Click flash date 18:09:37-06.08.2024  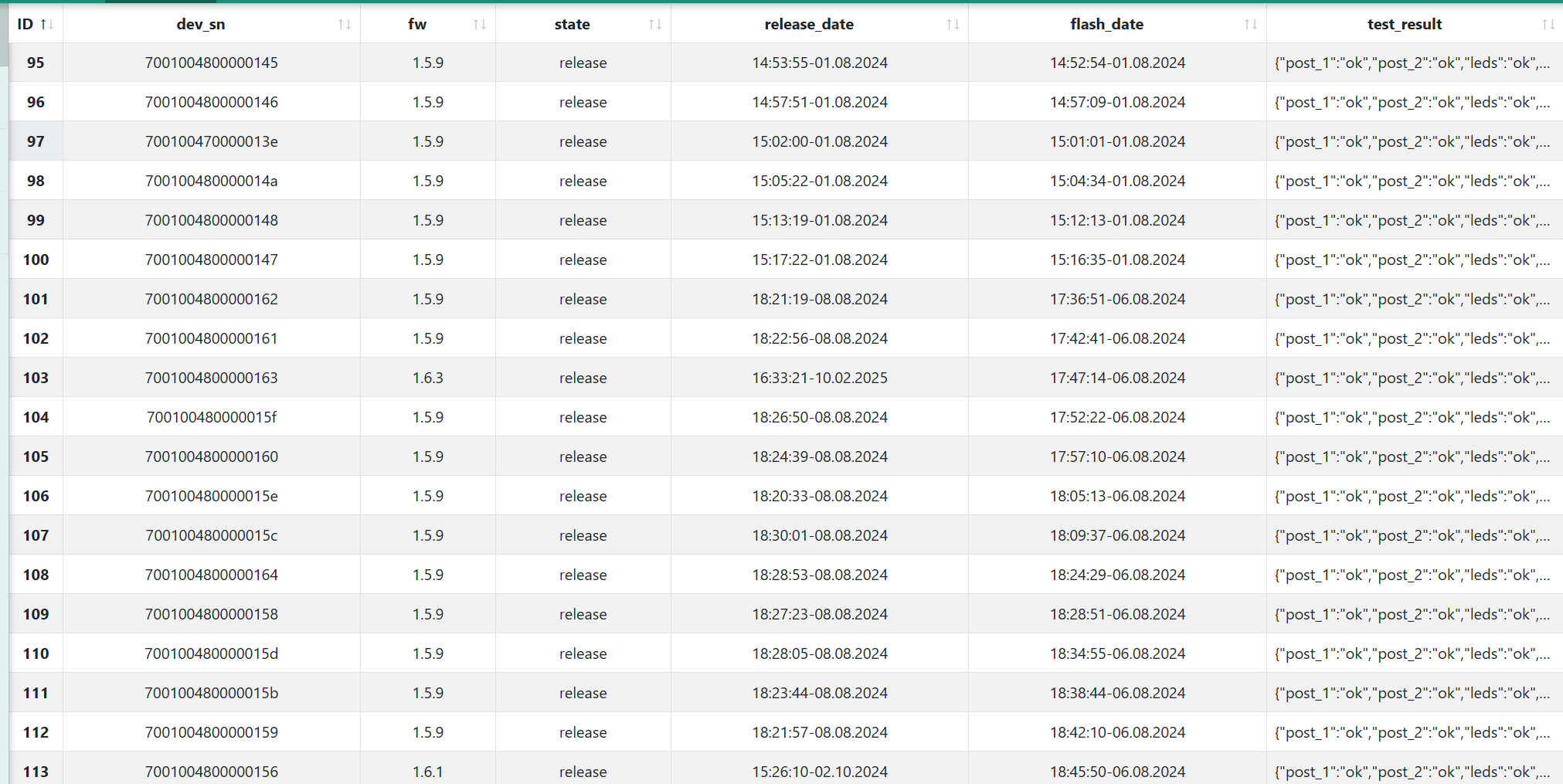point(1117,535)
